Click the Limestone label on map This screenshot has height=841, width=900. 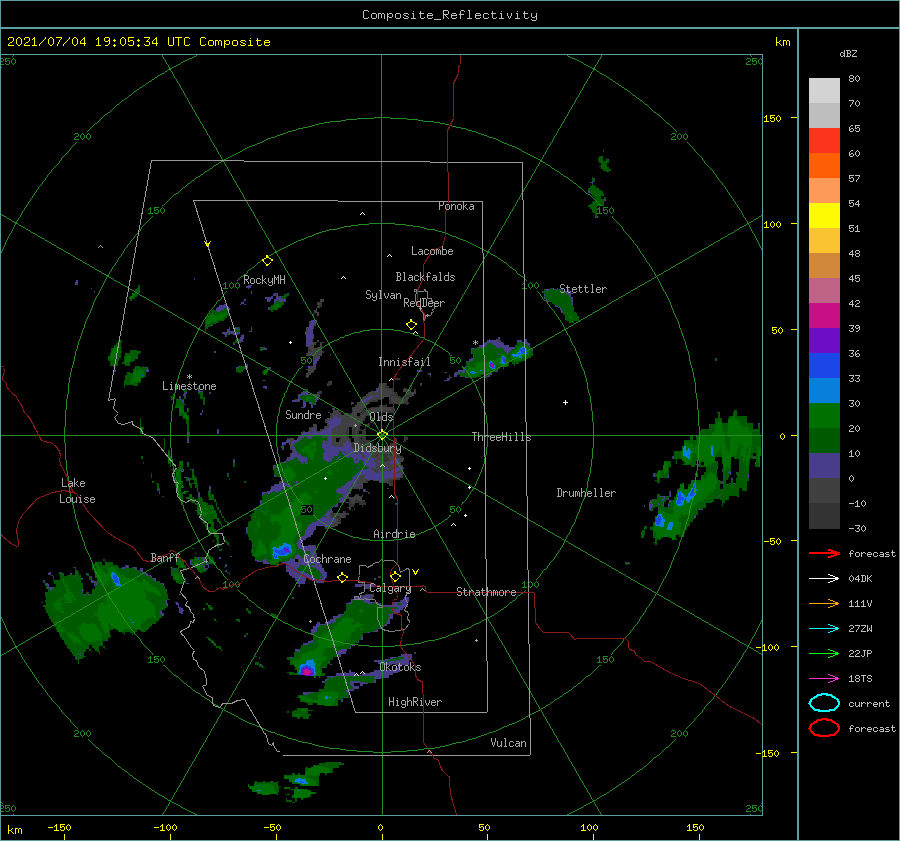tap(189, 386)
